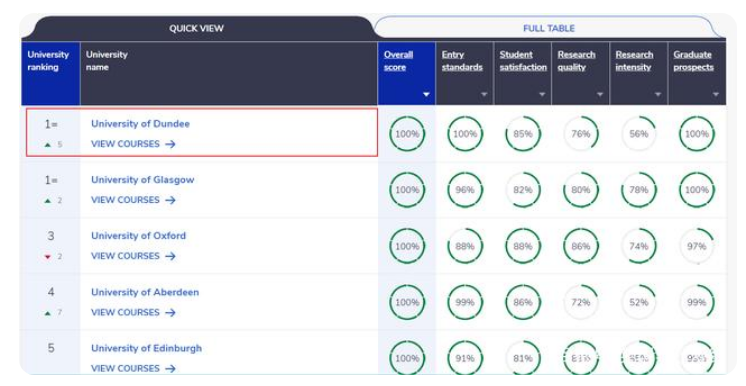Open the Research intensity column sort arrow
Viewport: 746px width, 386px height.
pyautogui.click(x=658, y=94)
